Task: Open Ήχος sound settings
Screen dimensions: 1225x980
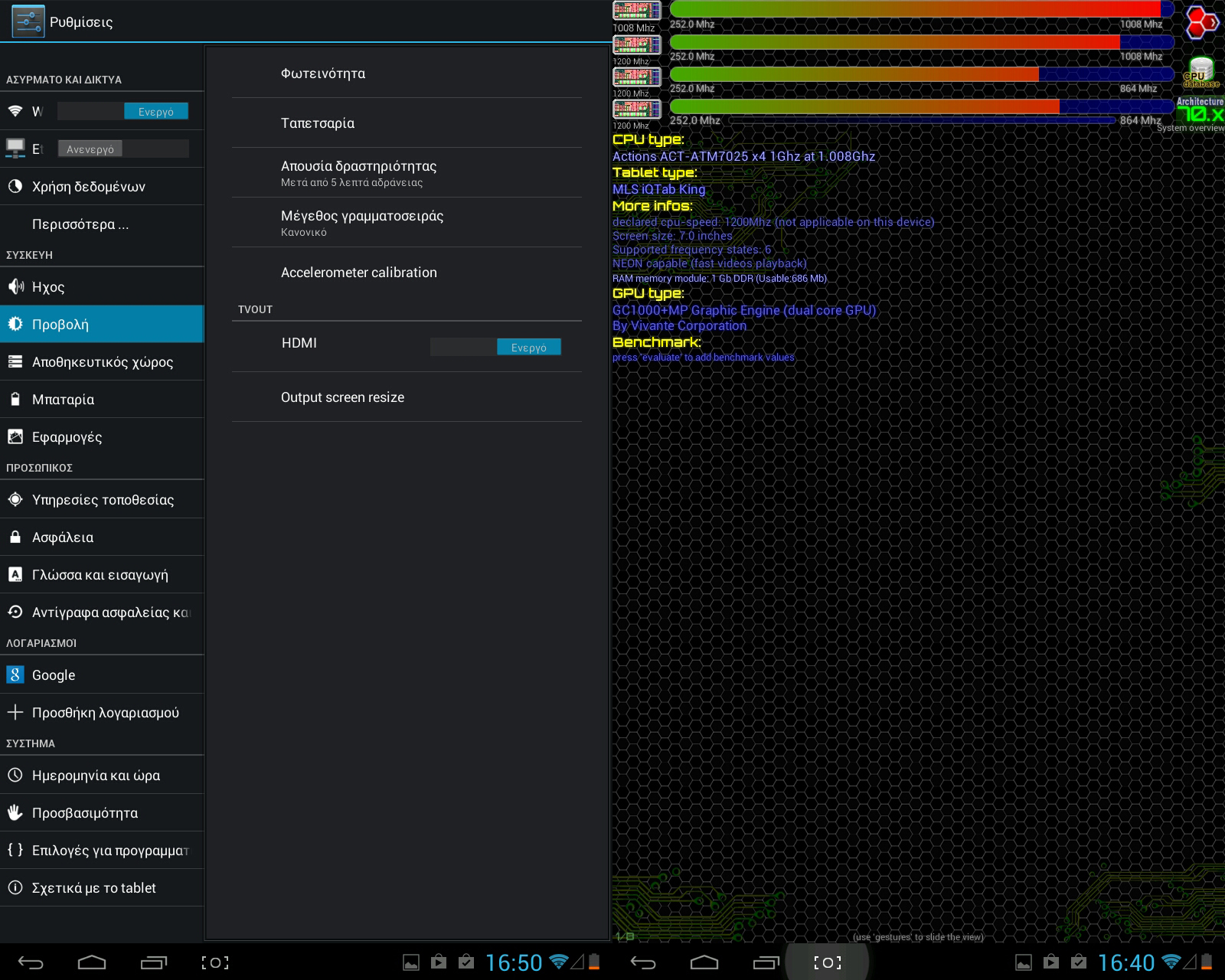Action: [102, 287]
